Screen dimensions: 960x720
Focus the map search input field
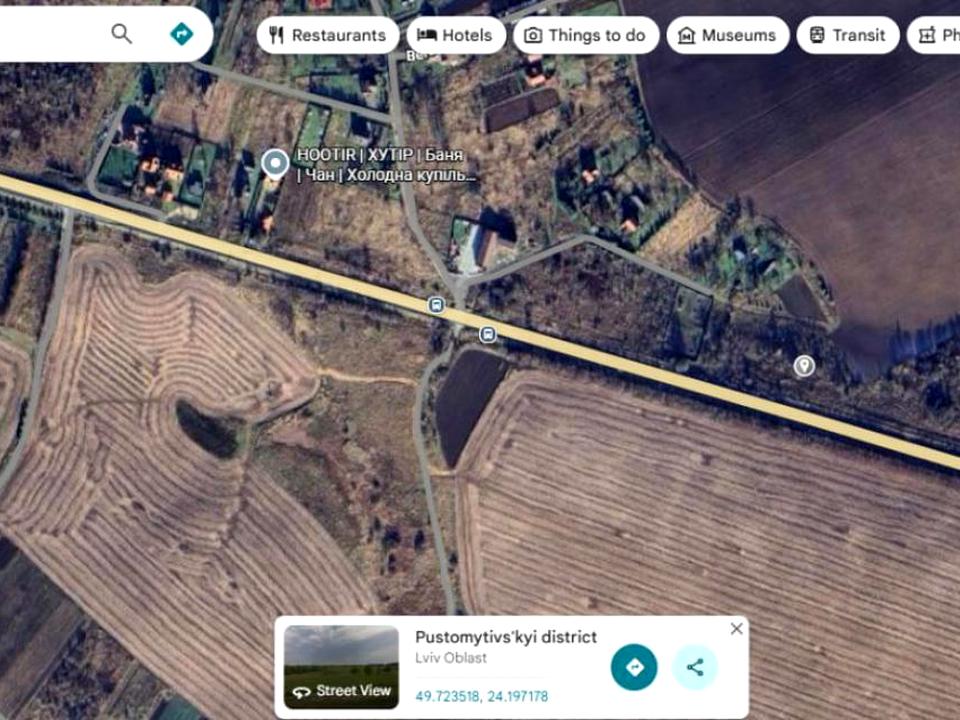pos(50,34)
